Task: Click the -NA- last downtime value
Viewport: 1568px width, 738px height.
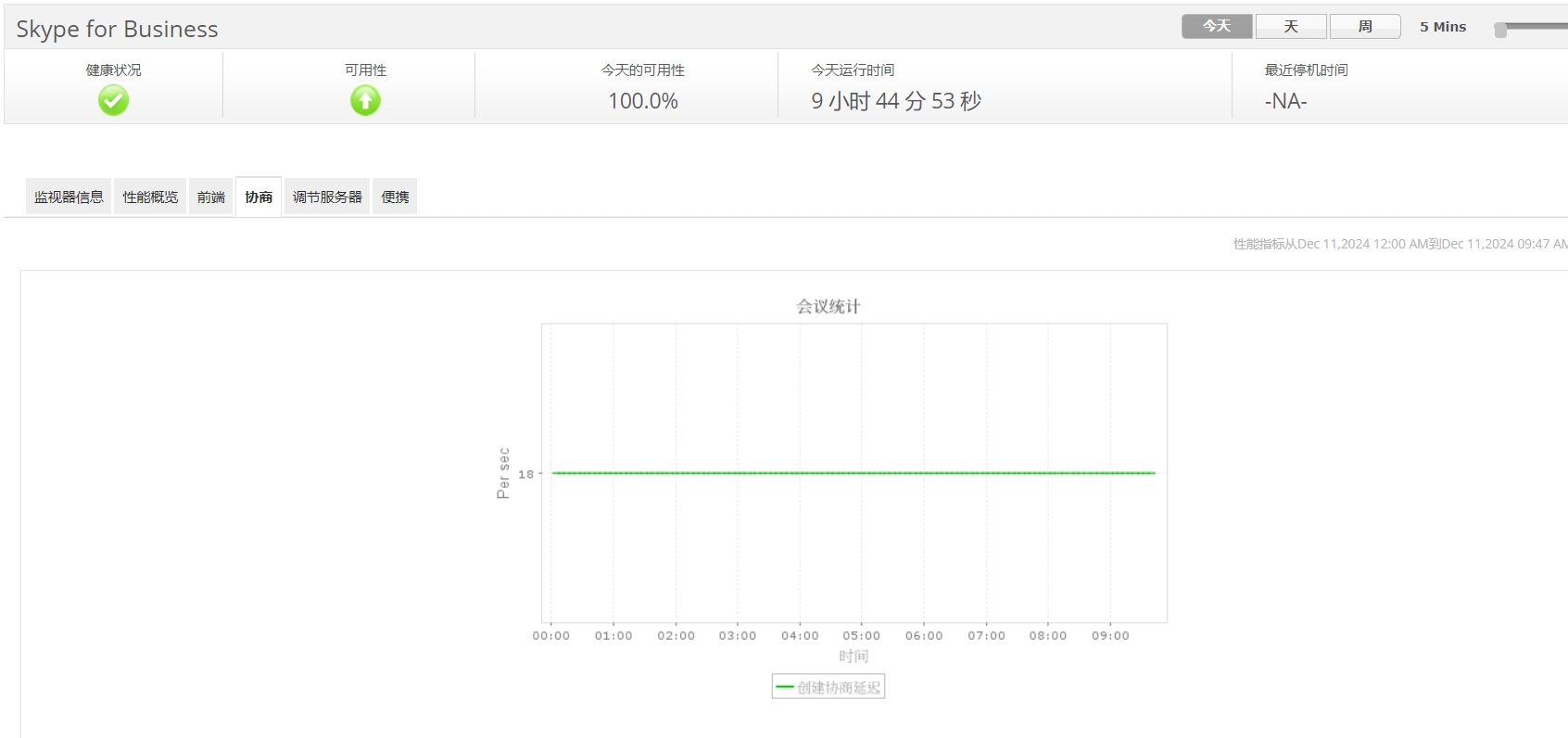Action: click(x=1285, y=101)
